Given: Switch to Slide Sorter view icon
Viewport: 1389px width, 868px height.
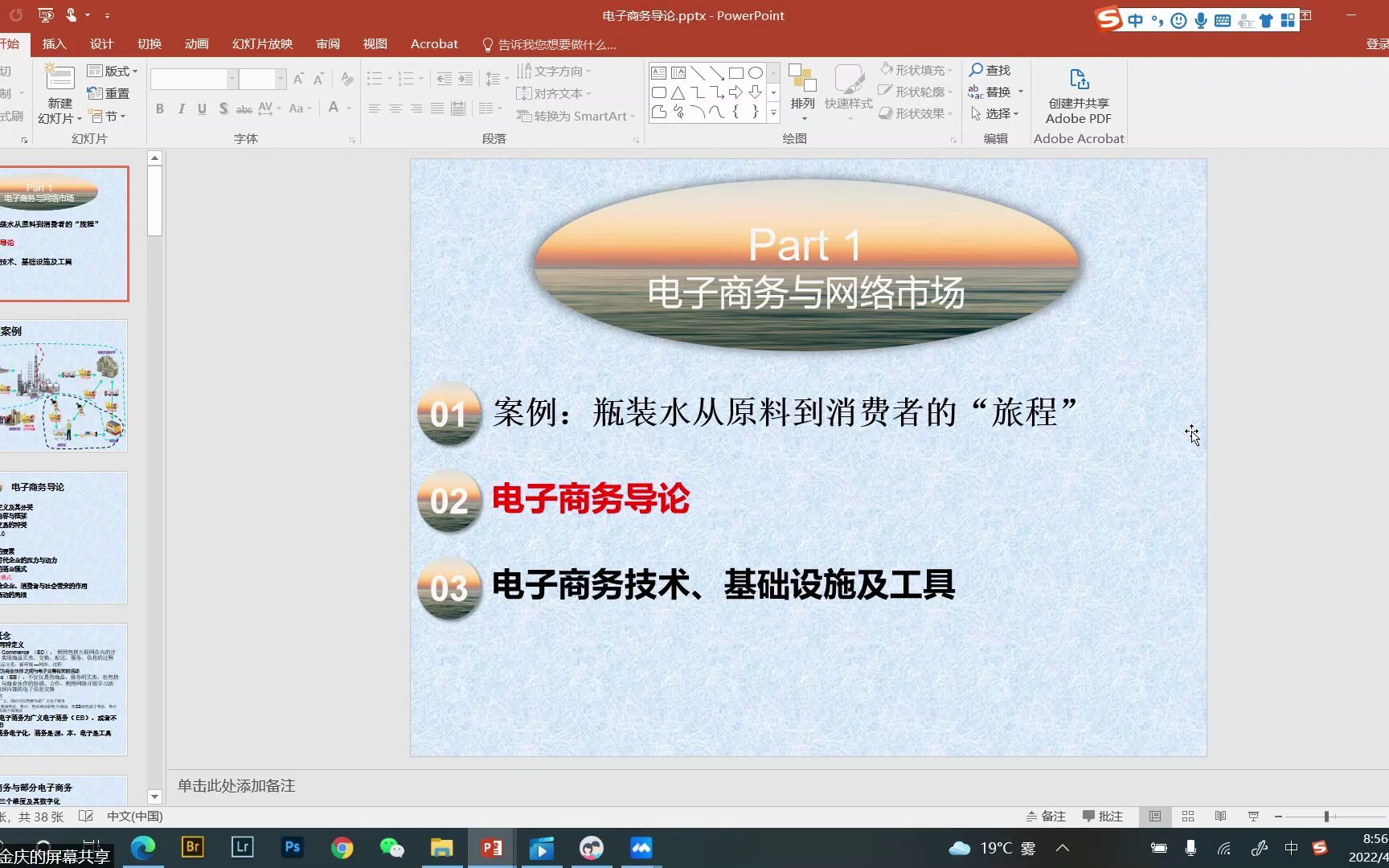Looking at the screenshot, I should coord(1188,817).
